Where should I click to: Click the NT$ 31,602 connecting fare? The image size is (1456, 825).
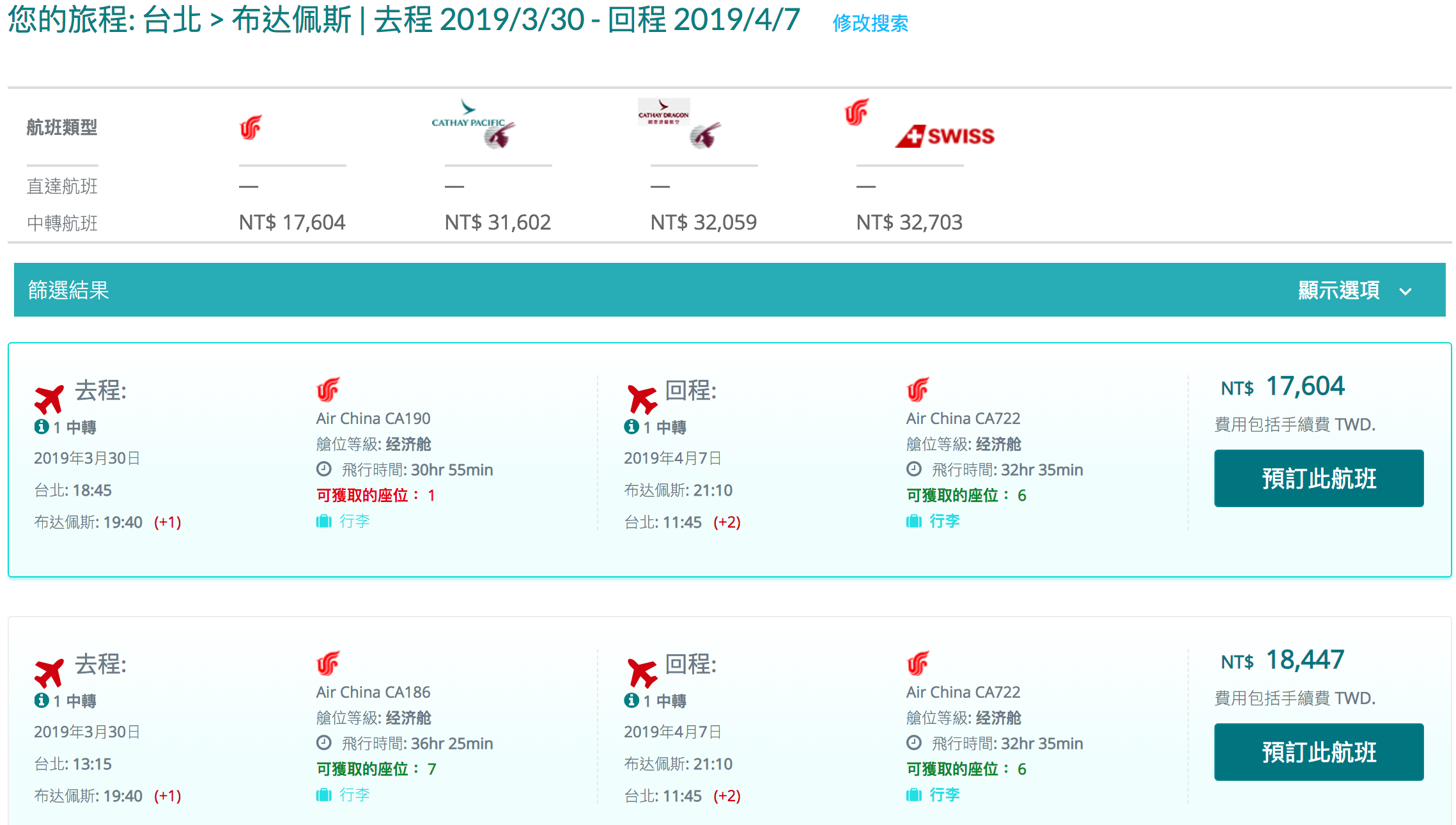[498, 222]
